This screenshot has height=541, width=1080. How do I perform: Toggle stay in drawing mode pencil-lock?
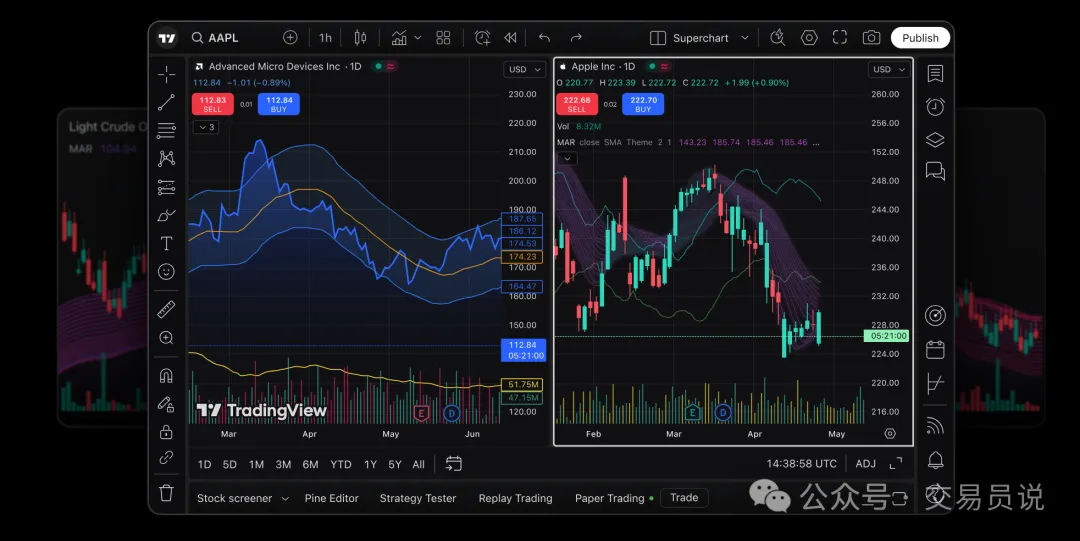[166, 404]
